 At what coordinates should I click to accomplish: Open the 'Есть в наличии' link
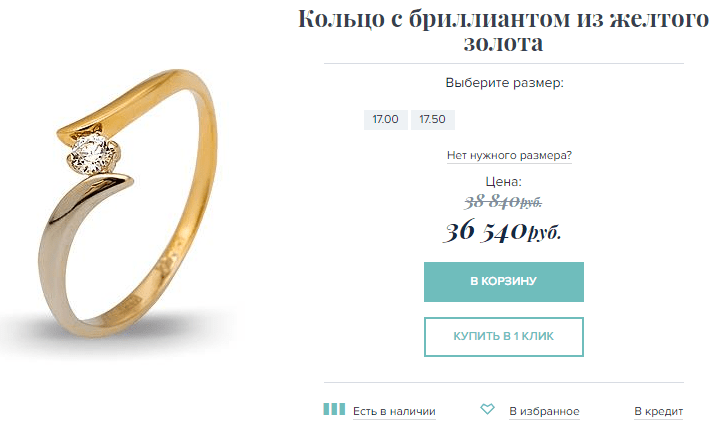coord(394,411)
